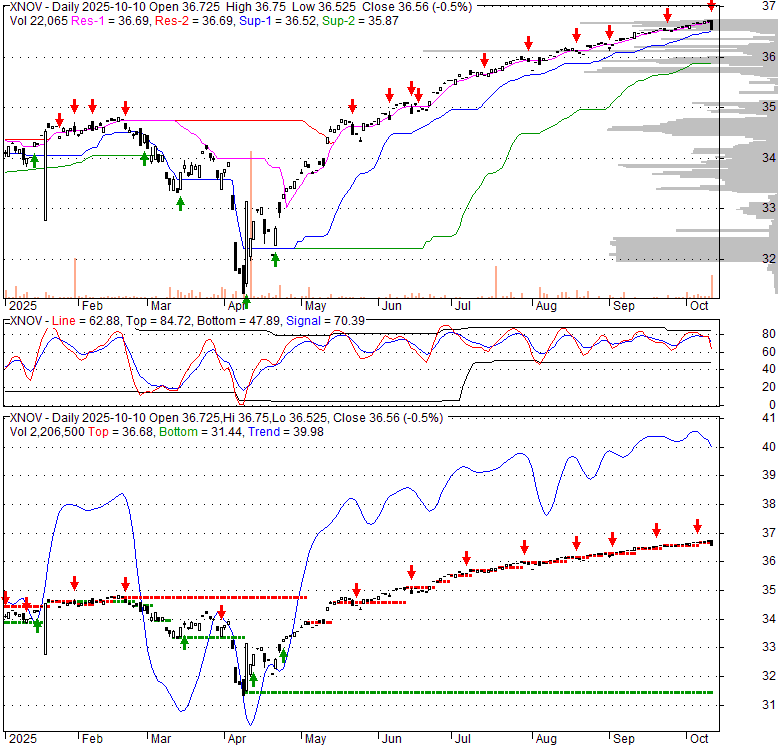Click the XNOV ticker title in the top chart header
The height and width of the screenshot is (745, 780).
coord(27,6)
